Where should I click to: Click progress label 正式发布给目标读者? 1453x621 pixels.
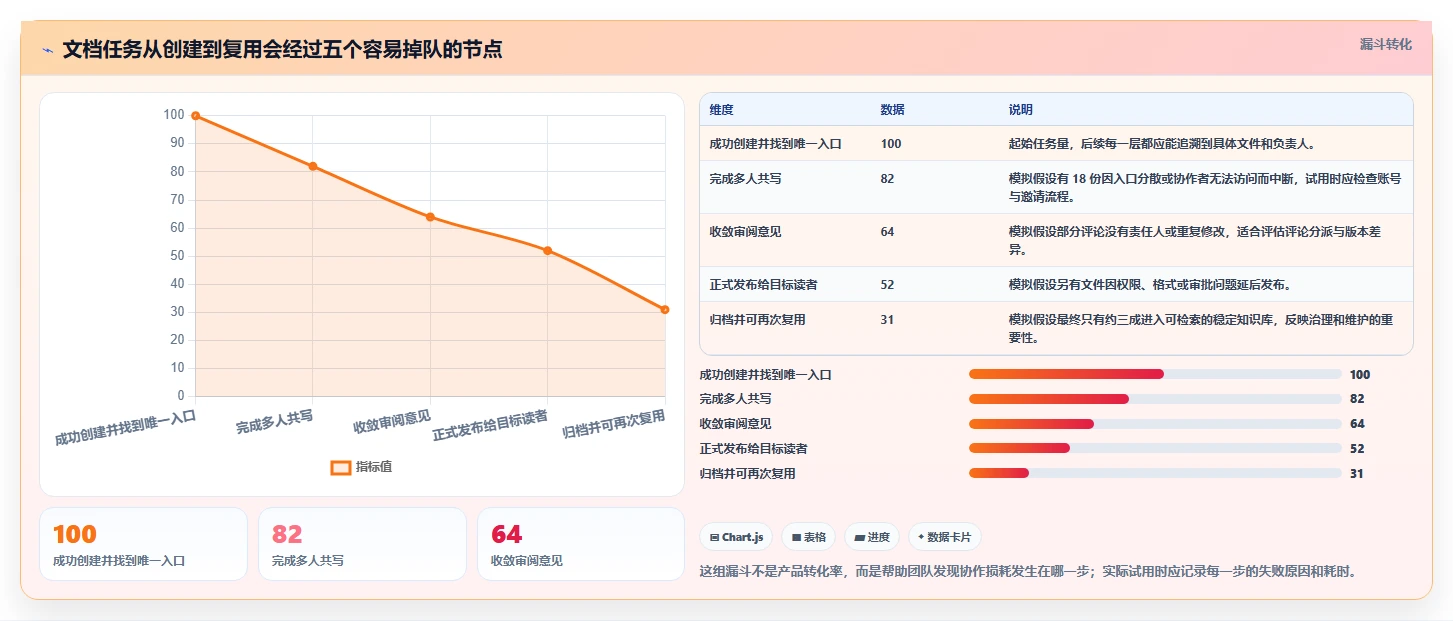pyautogui.click(x=754, y=449)
